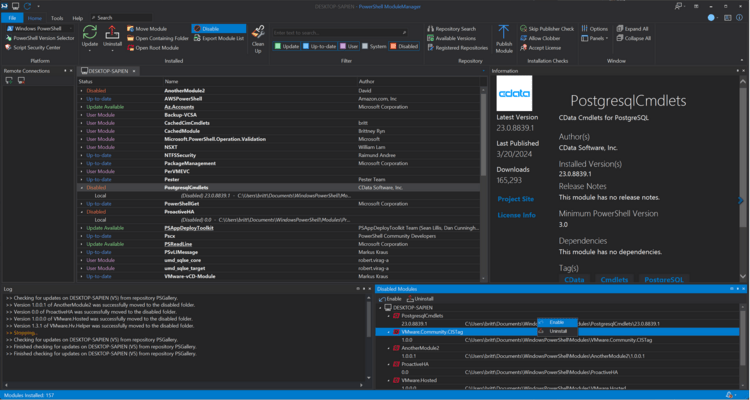Open the File menu

tap(12, 18)
